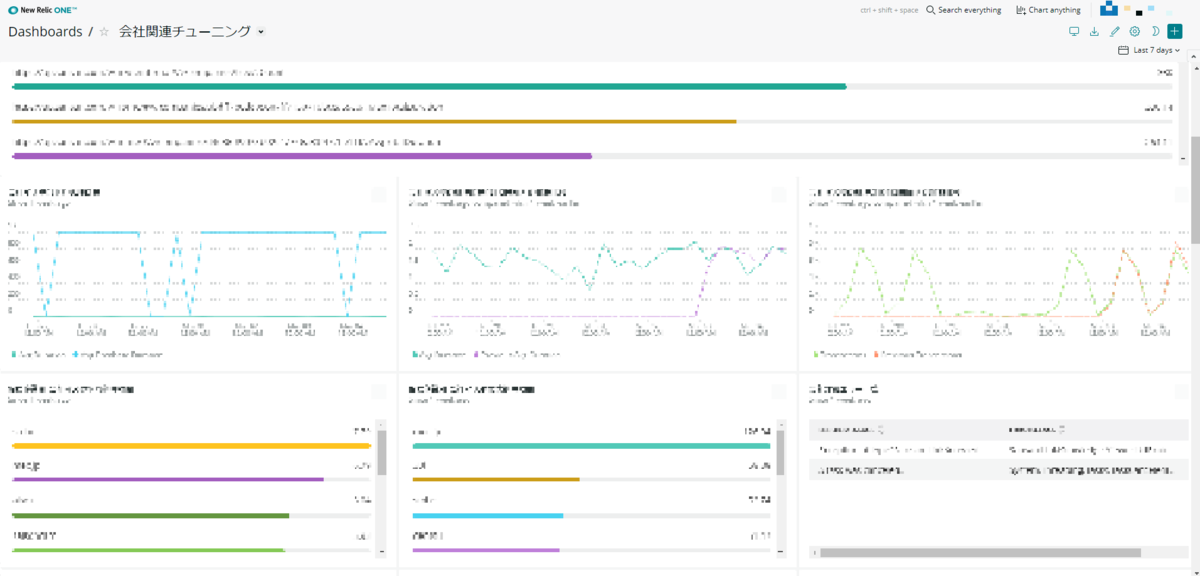Image resolution: width=1200 pixels, height=576 pixels.
Task: Click the scrollbar of teal-bar bottom widget
Action: 781,452
